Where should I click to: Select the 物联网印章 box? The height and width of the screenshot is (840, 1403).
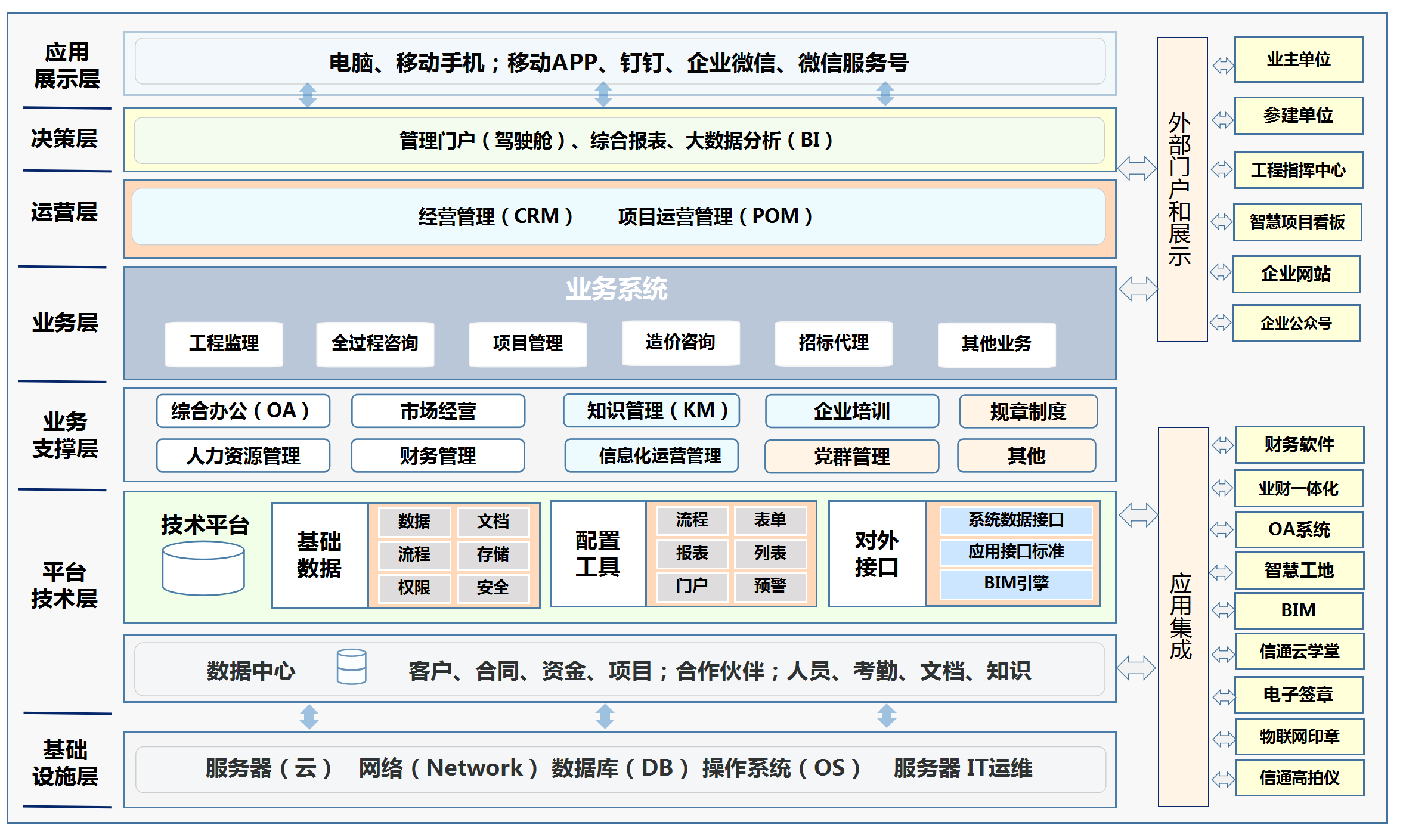coord(1300,737)
